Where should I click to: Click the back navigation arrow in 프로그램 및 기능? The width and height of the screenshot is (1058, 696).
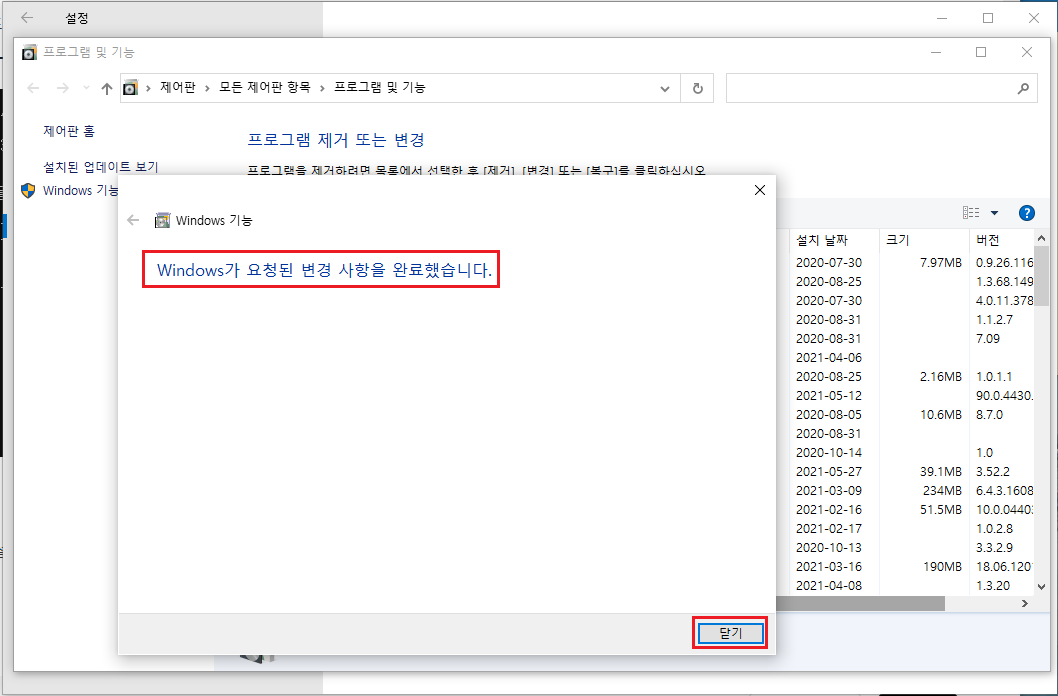(33, 88)
